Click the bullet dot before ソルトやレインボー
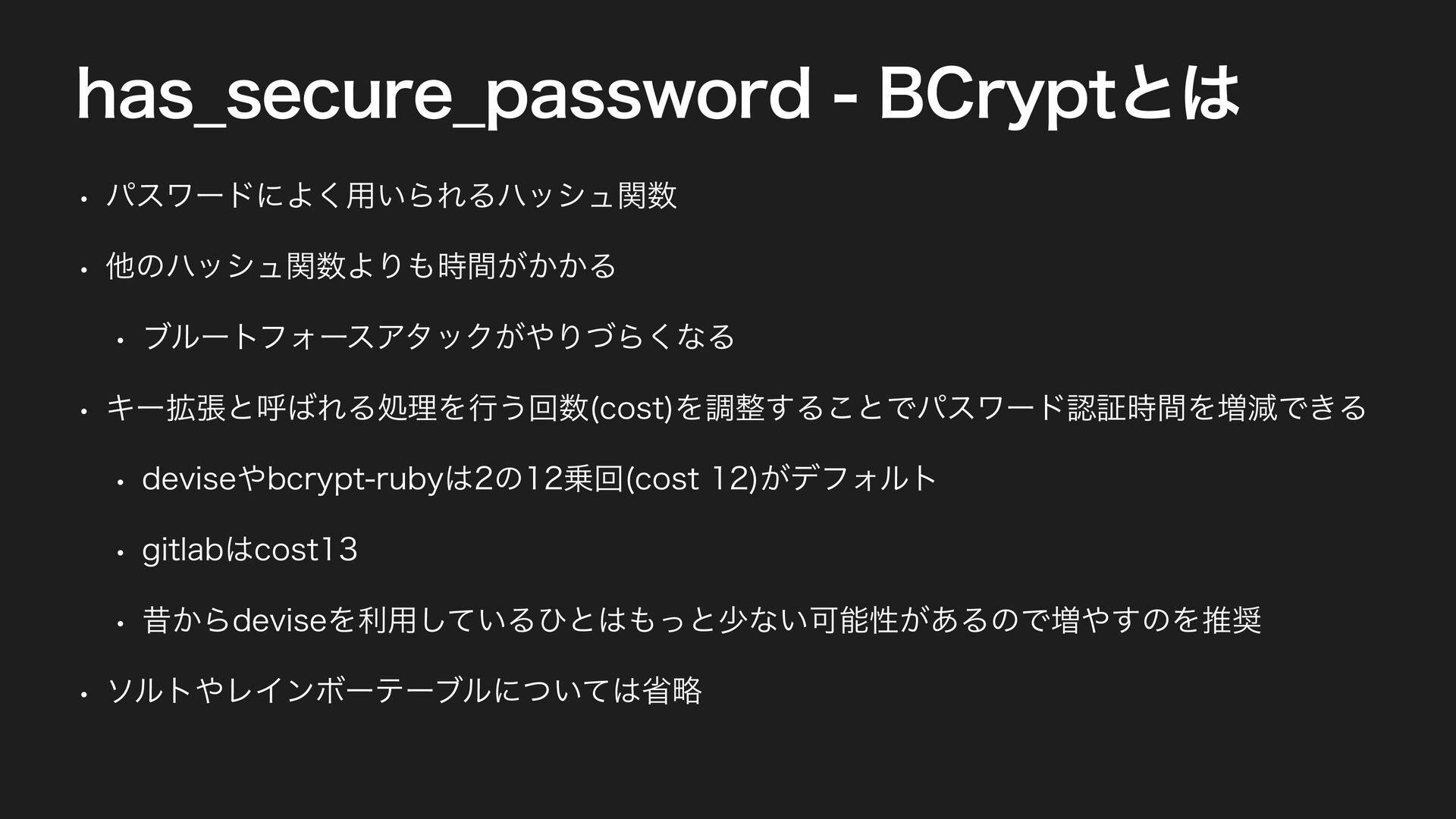Screen dimensions: 1456x819 point(88,694)
